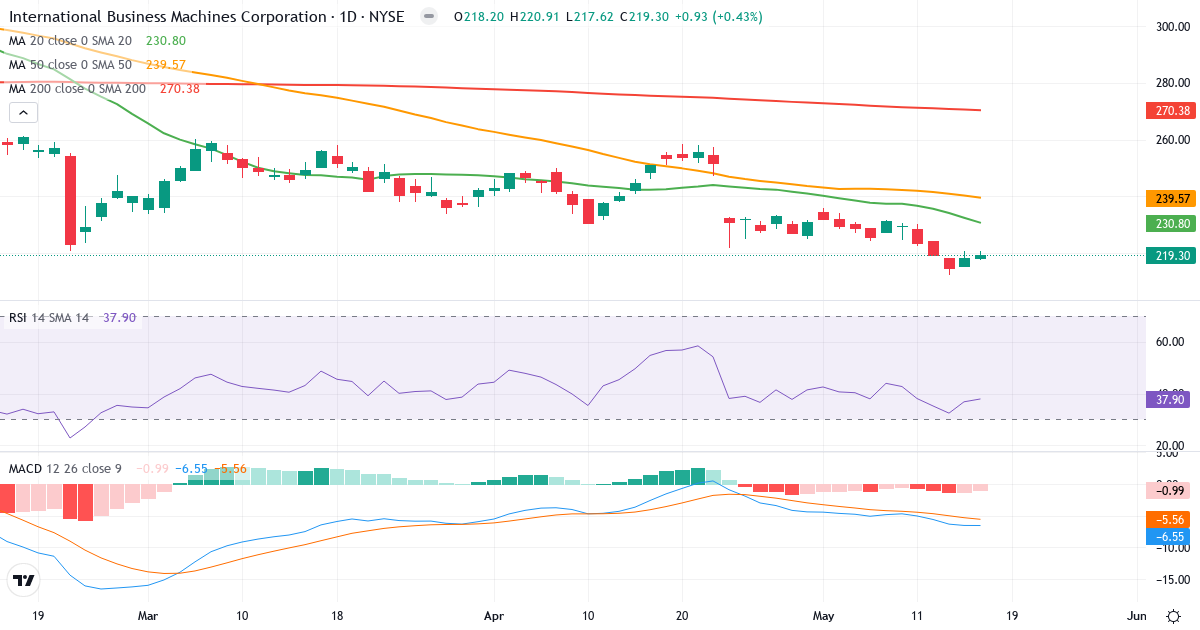The width and height of the screenshot is (1200, 630).
Task: Click the MACD 12 26 close 9 label
Action: pos(65,468)
